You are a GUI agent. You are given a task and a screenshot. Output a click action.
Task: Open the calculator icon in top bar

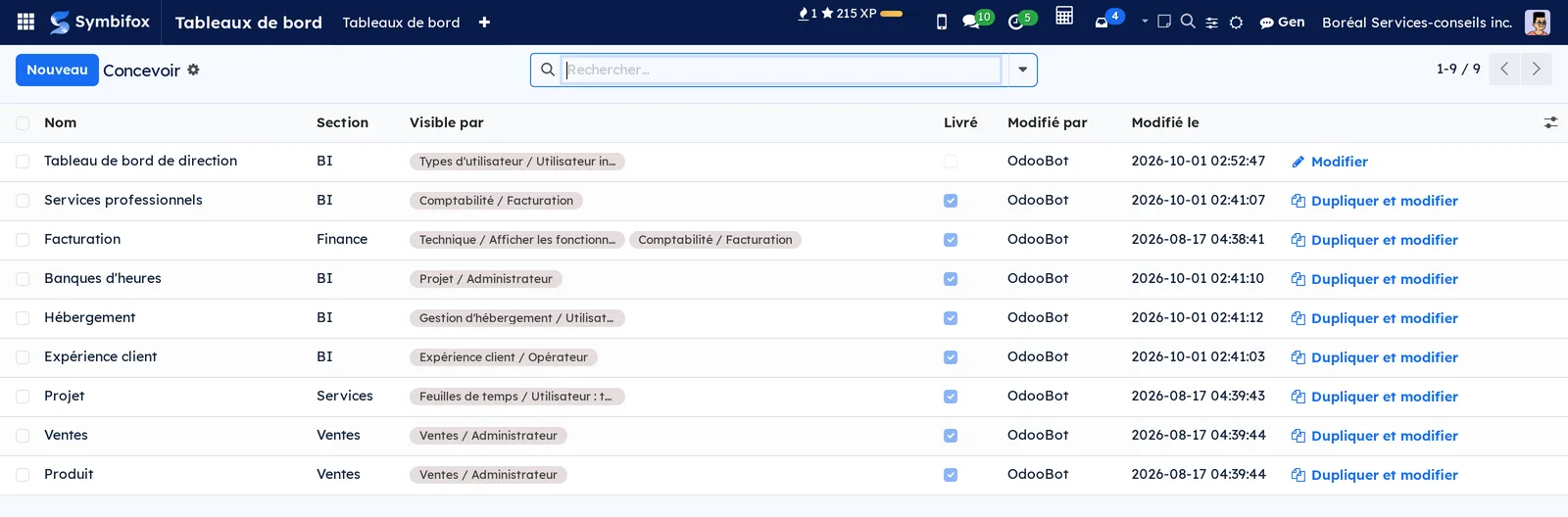point(1064,16)
